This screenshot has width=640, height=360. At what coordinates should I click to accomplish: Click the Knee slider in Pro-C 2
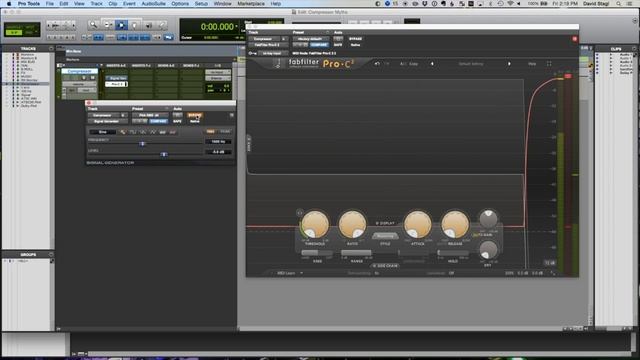click(x=317, y=253)
